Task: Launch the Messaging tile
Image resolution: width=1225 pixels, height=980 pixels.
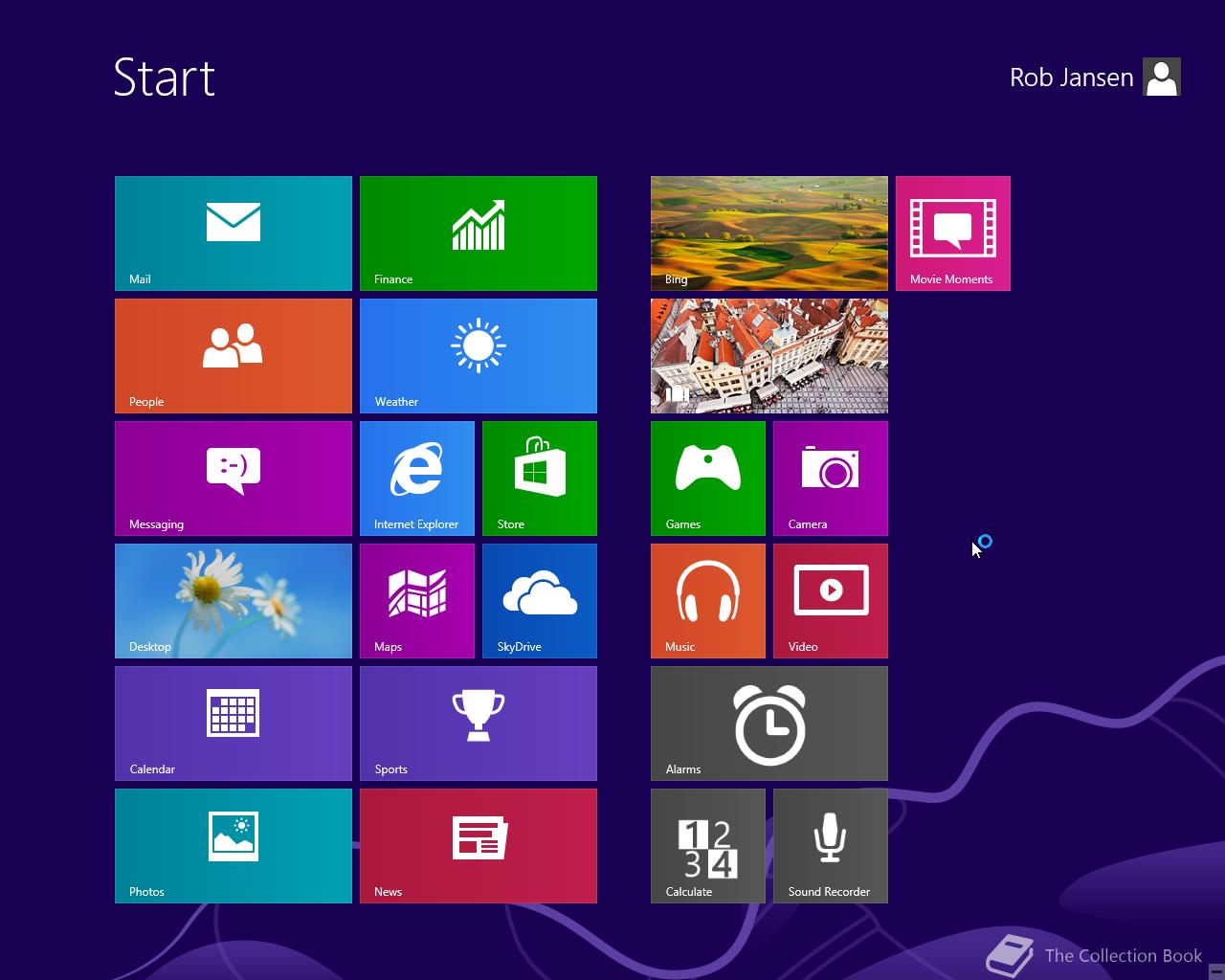Action: (x=234, y=479)
